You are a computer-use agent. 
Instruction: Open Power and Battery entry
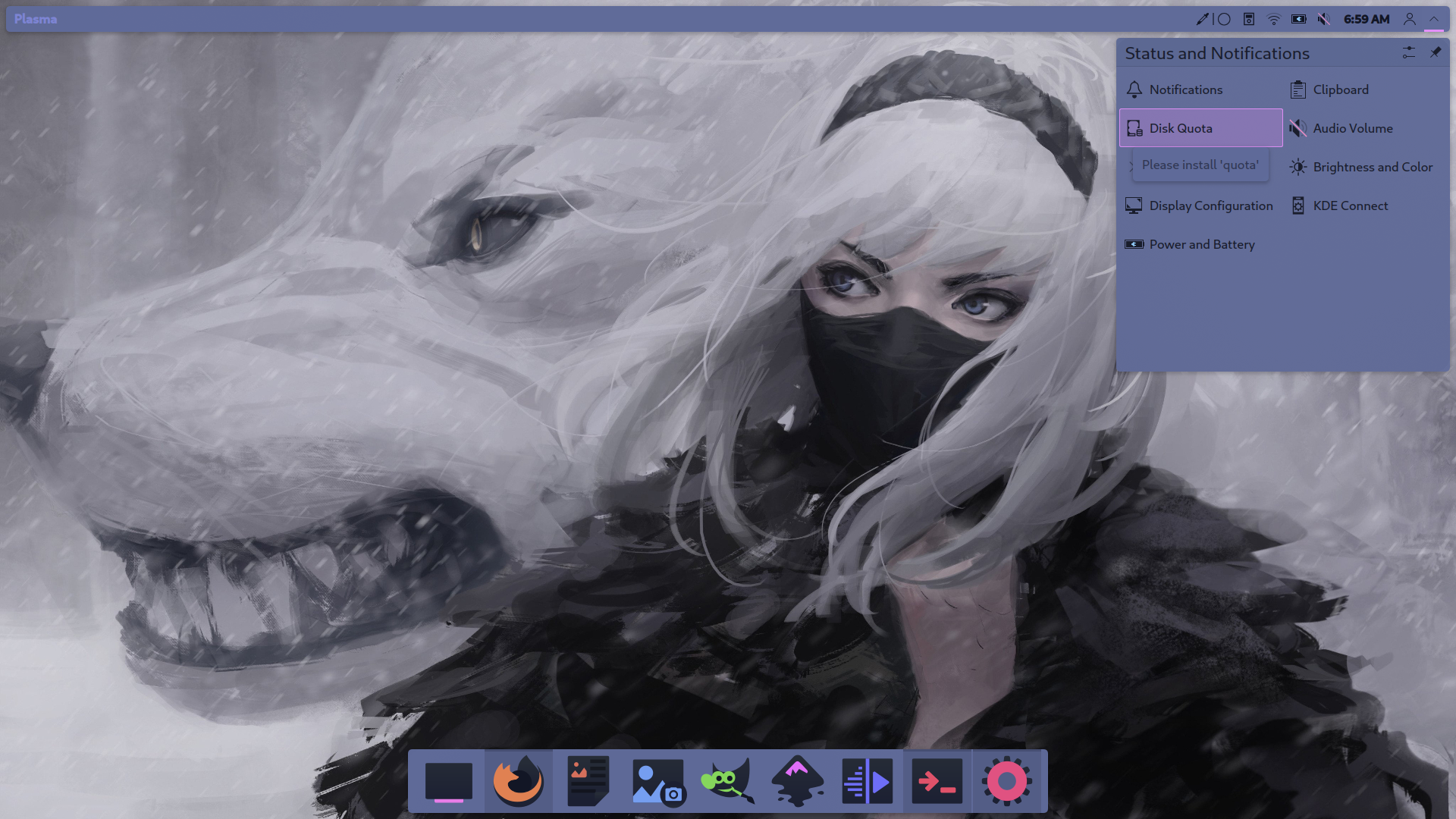pyautogui.click(x=1200, y=244)
